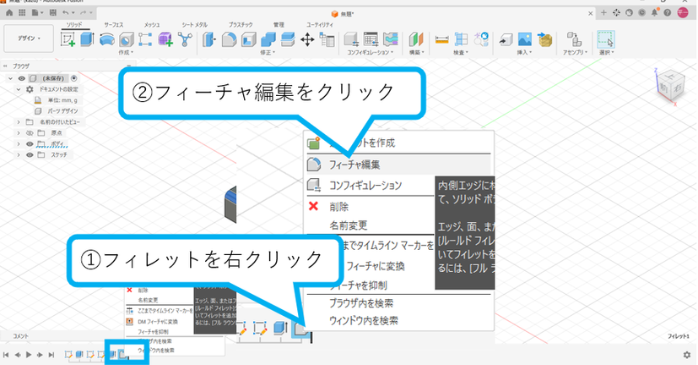This screenshot has height=365, width=698.
Task: Open the 挿入 panel dropdown
Action: [x=524, y=53]
